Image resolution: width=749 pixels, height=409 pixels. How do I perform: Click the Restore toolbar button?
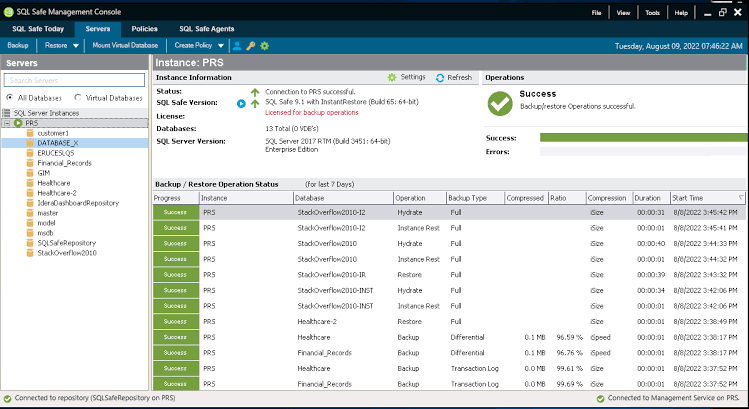(56, 45)
